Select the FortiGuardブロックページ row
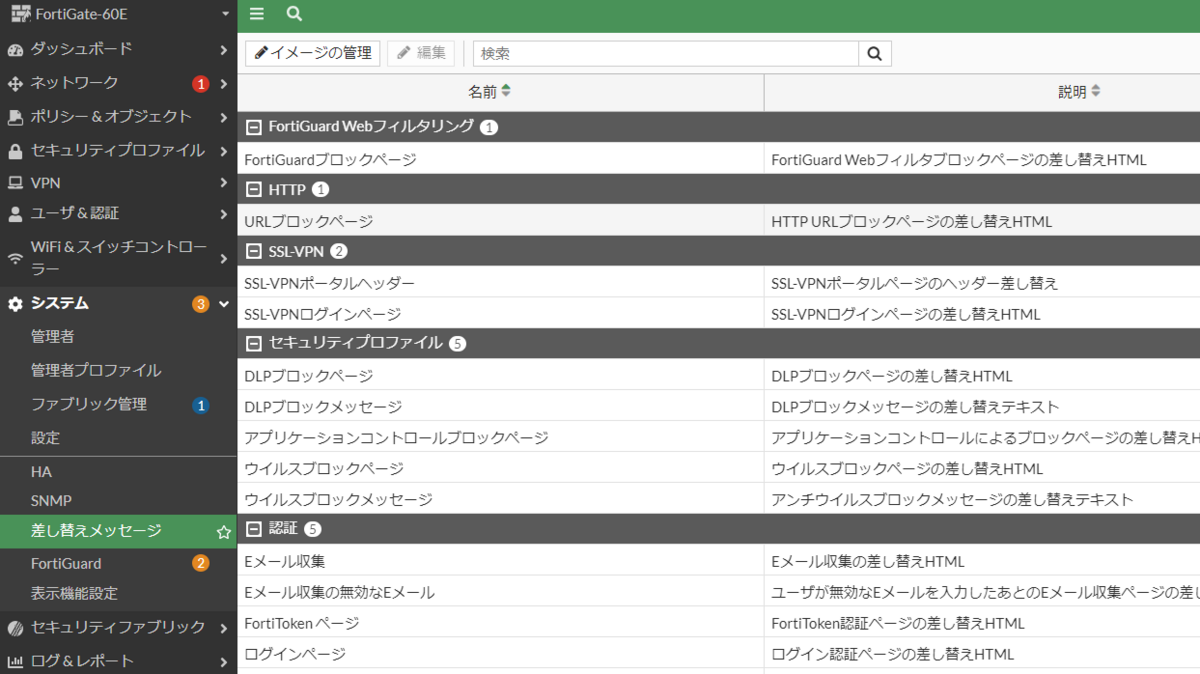This screenshot has width=1200, height=674. click(718, 159)
